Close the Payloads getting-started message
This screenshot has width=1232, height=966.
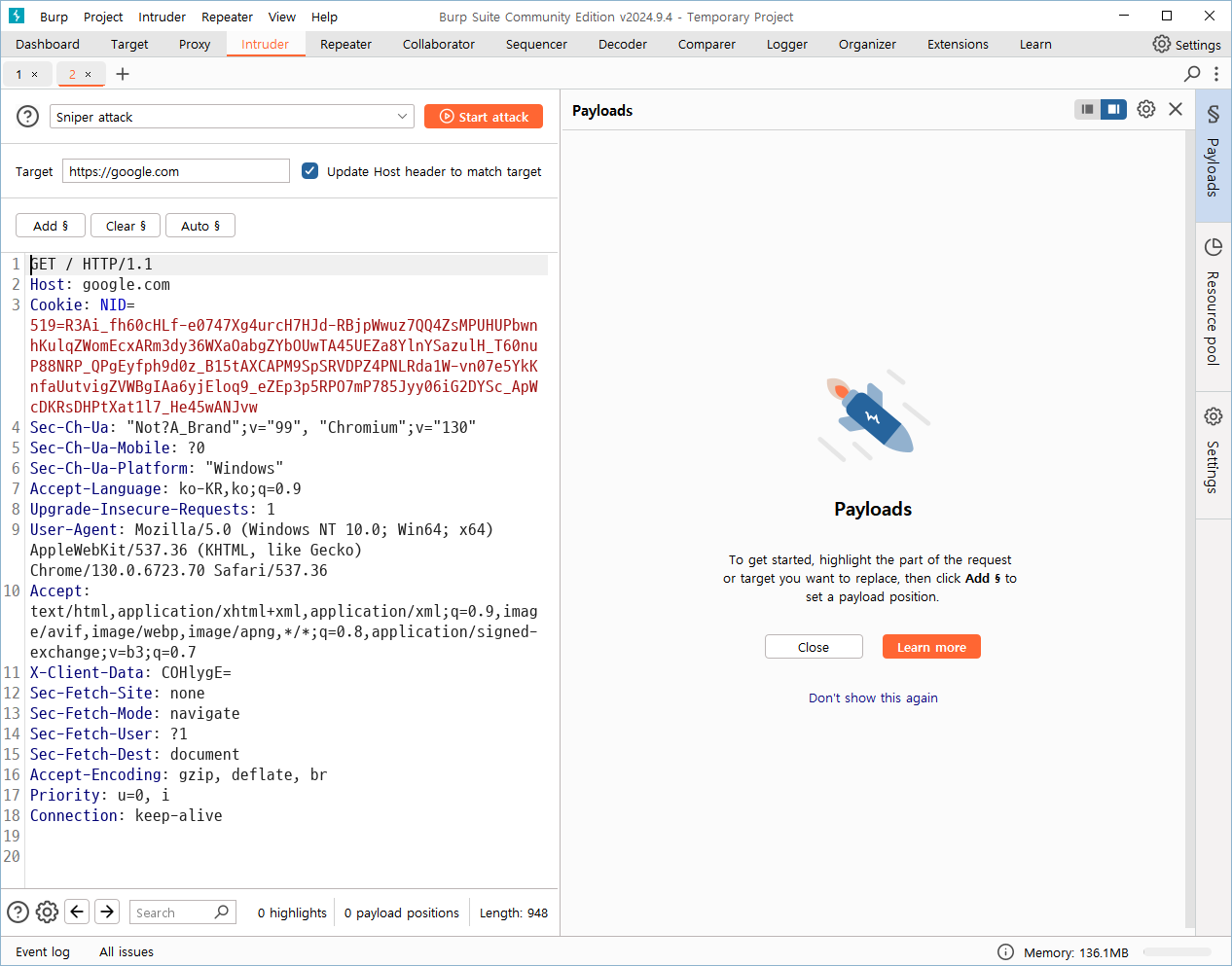click(814, 647)
